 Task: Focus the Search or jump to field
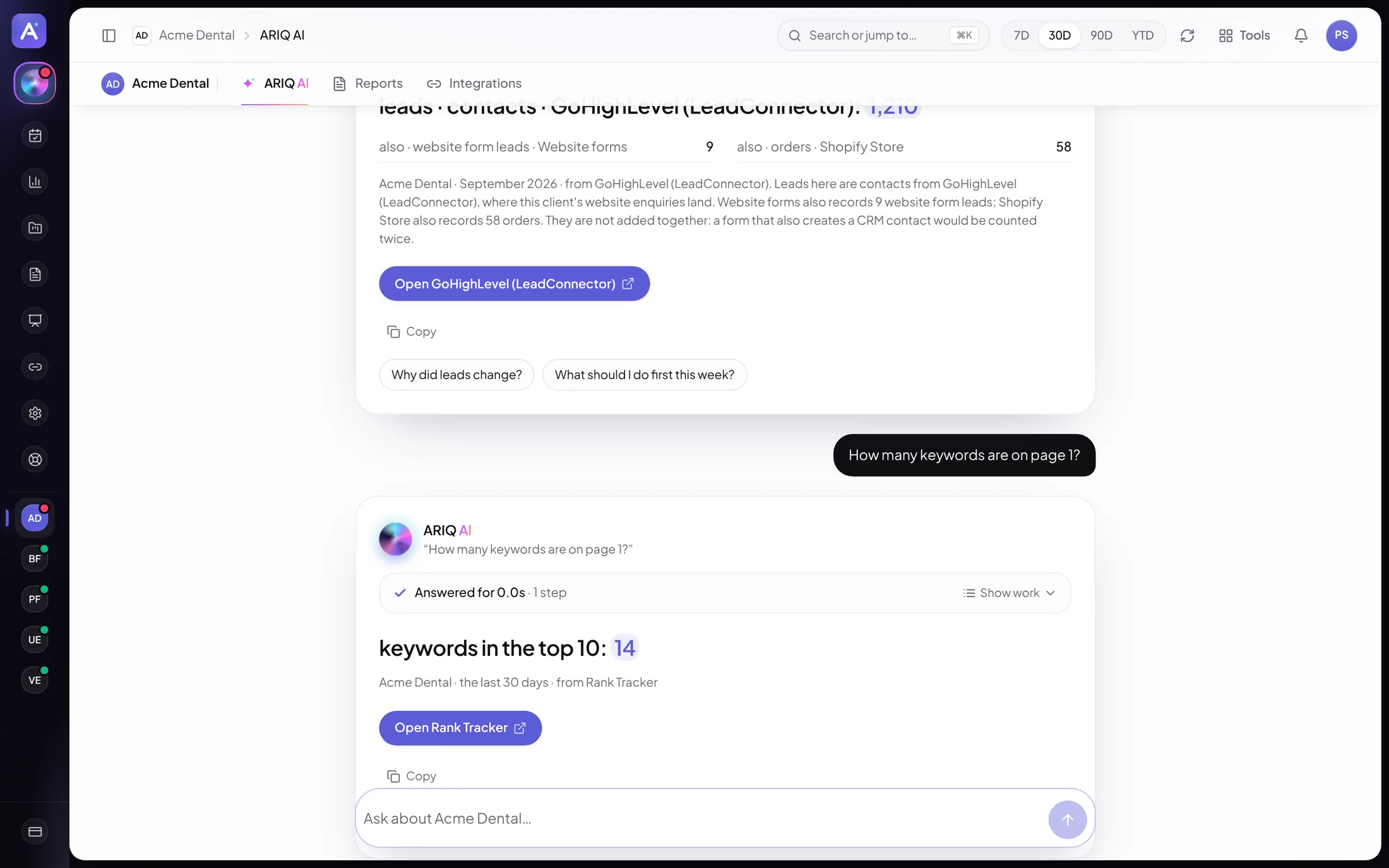click(x=883, y=35)
